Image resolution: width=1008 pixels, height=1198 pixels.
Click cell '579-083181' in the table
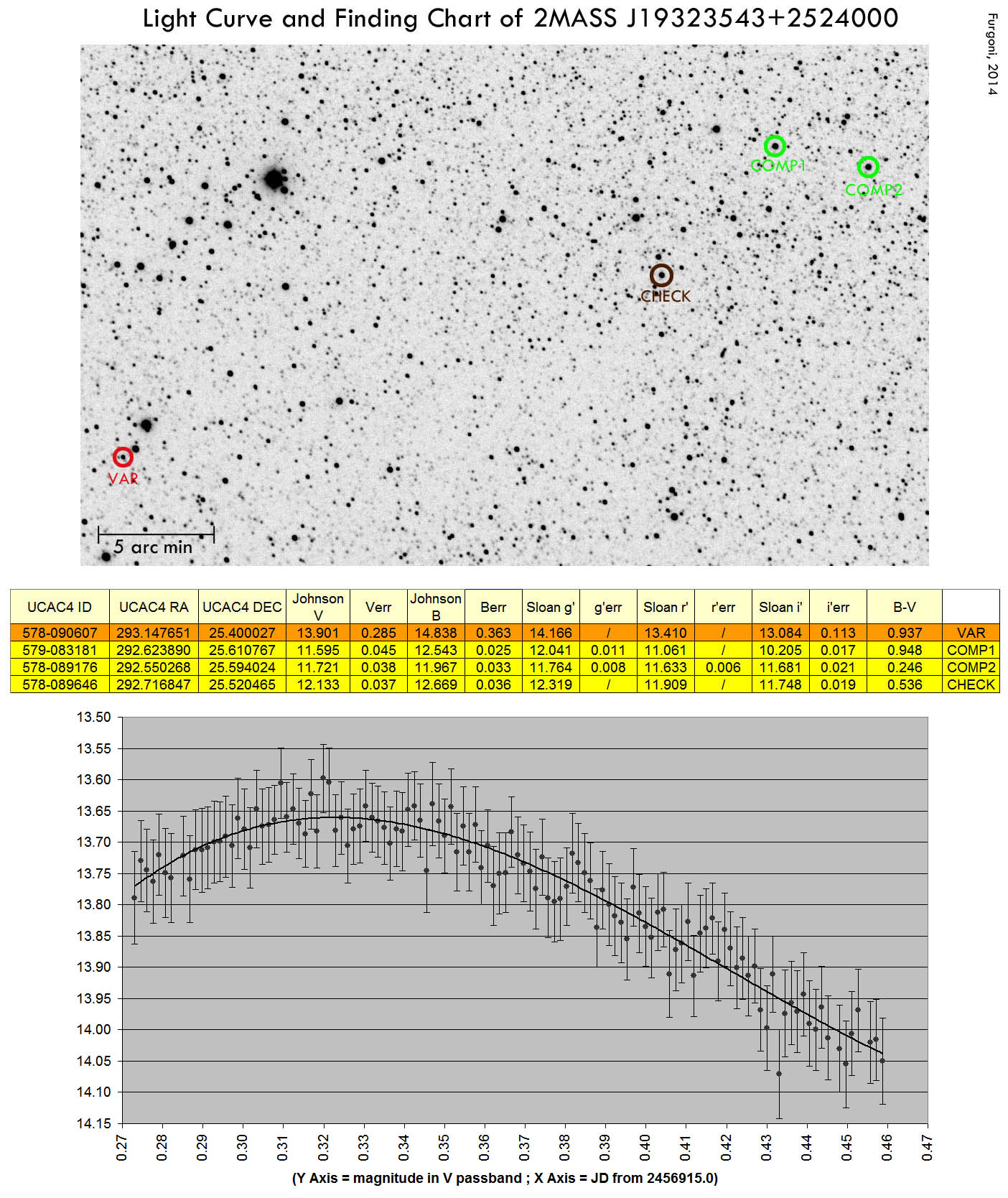click(x=60, y=650)
